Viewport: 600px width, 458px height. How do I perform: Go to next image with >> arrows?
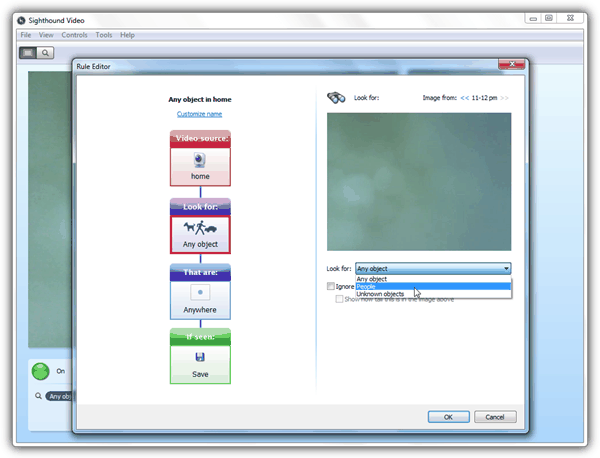tap(504, 98)
